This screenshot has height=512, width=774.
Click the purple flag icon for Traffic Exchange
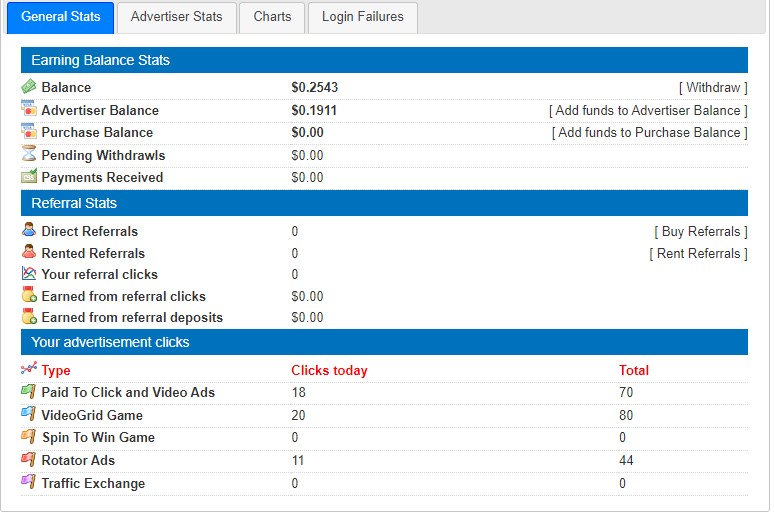pyautogui.click(x=29, y=482)
